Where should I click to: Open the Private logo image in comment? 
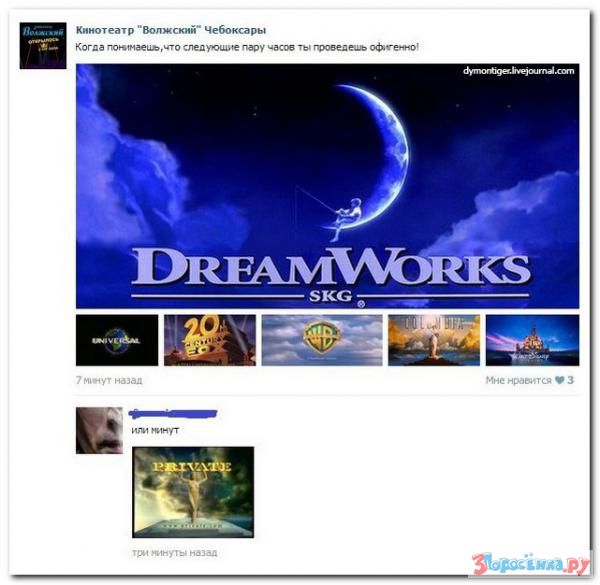click(192, 491)
